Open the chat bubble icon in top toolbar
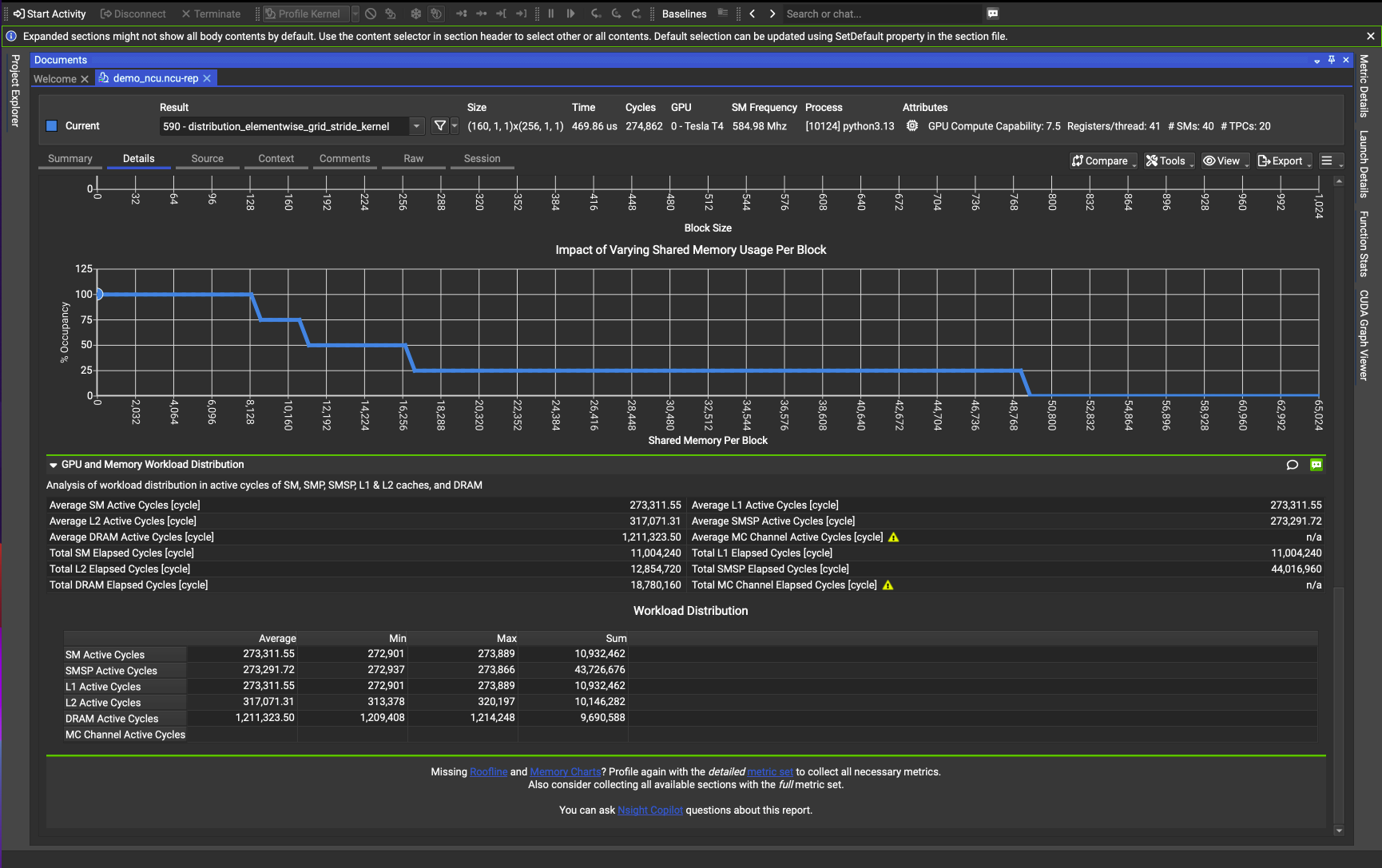1382x868 pixels. [993, 14]
